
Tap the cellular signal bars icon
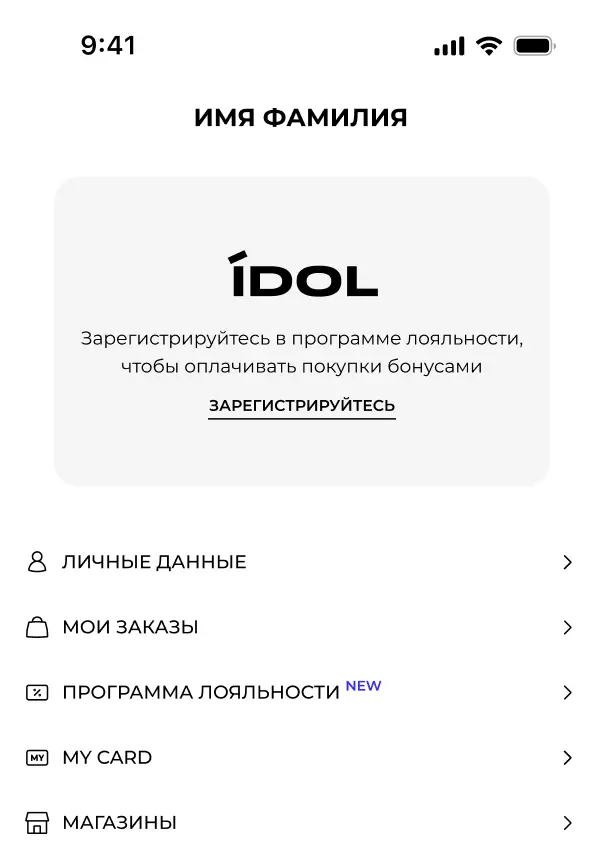[447, 45]
